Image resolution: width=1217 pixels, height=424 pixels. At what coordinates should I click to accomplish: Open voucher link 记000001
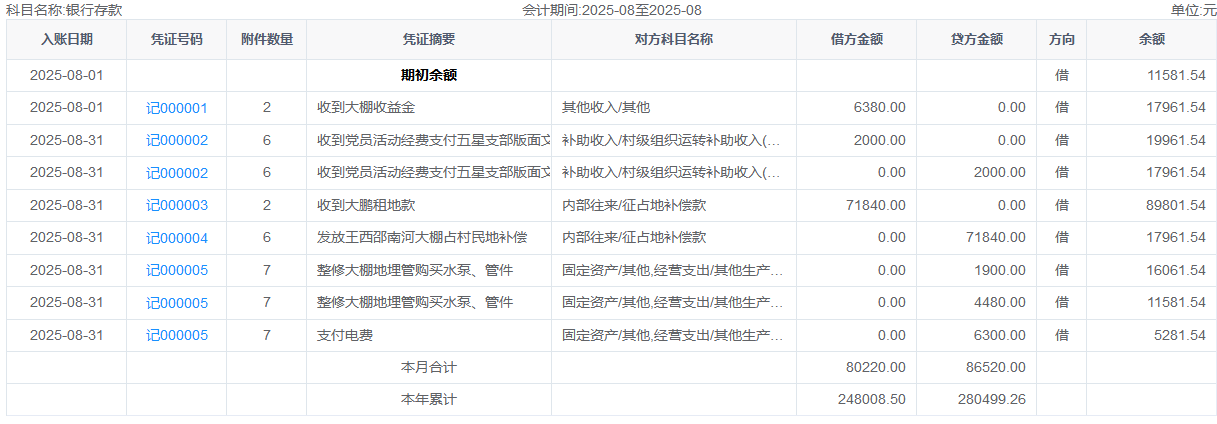pos(177,108)
